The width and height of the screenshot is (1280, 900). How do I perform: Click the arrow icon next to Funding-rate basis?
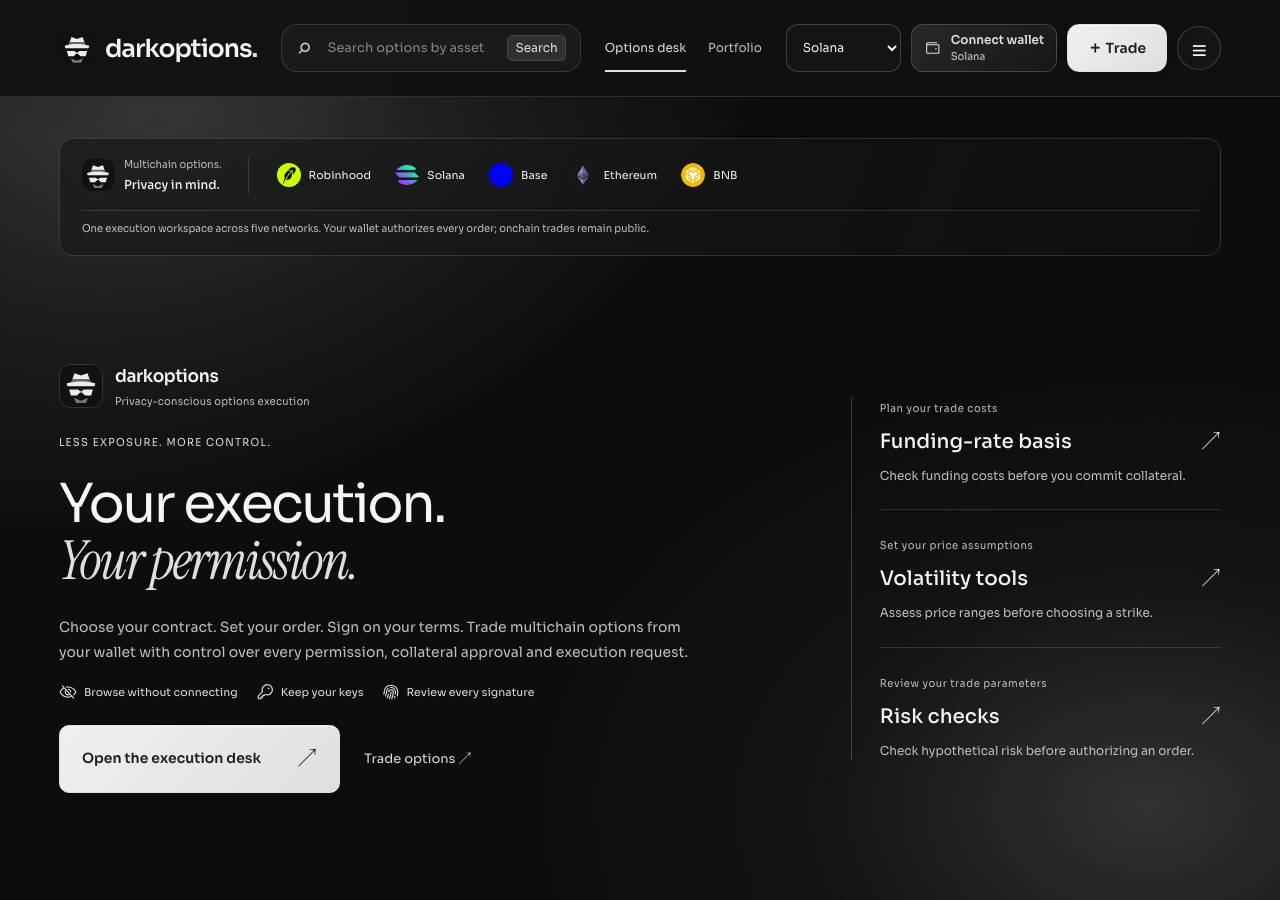[1210, 440]
